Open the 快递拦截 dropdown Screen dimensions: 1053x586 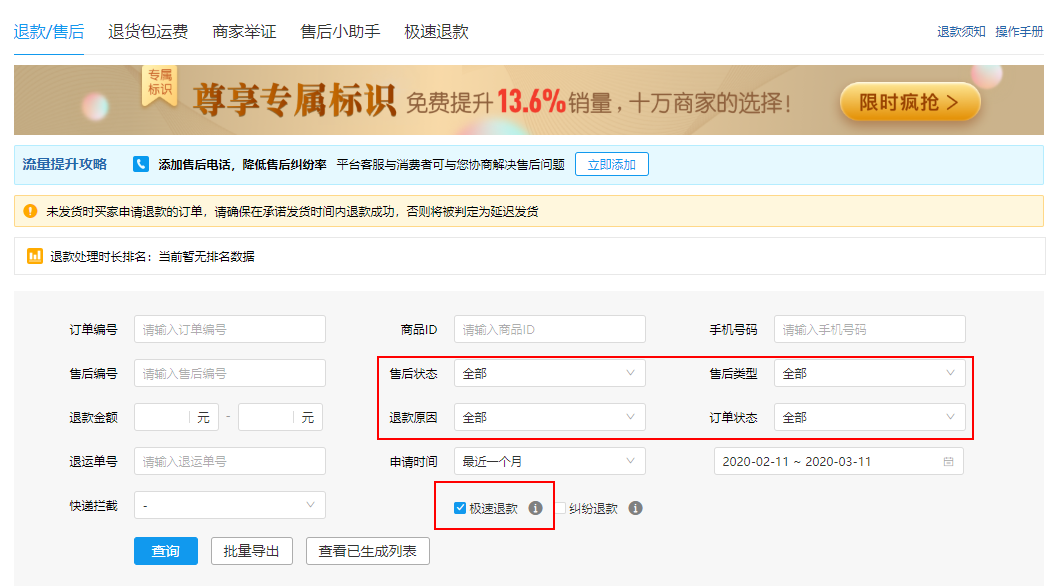click(x=229, y=506)
